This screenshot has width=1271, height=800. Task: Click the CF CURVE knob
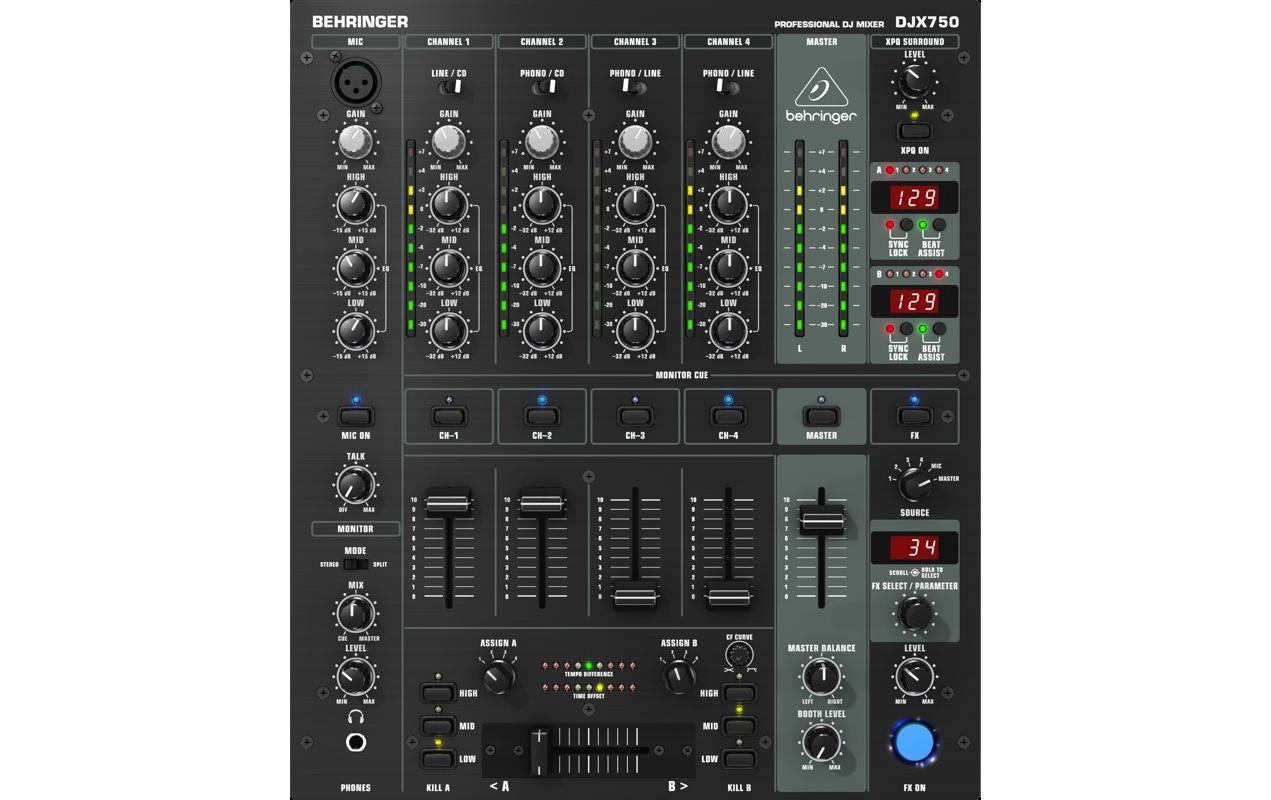click(x=739, y=655)
